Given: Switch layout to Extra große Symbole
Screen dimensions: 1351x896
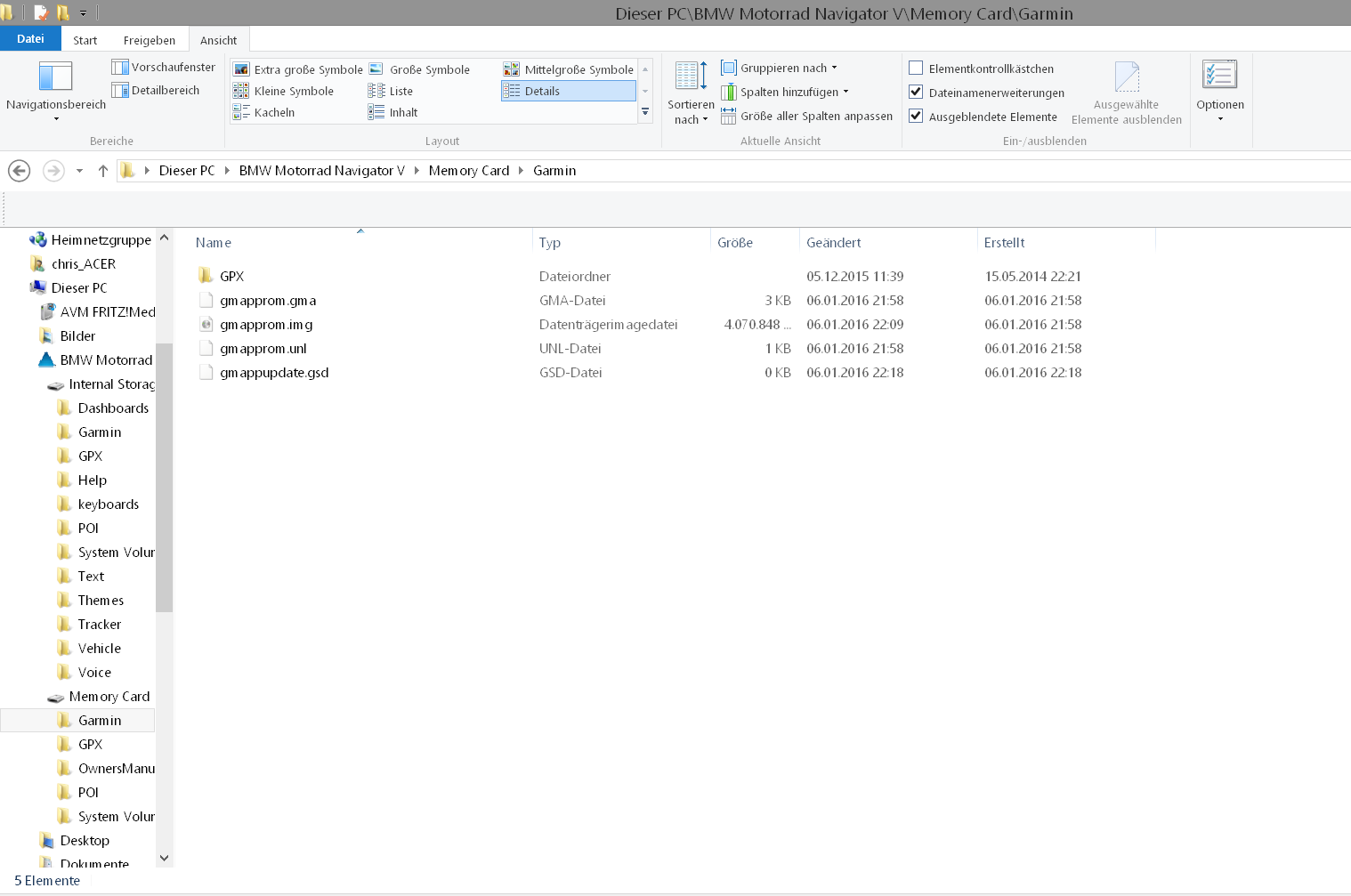Looking at the screenshot, I should pos(298,69).
